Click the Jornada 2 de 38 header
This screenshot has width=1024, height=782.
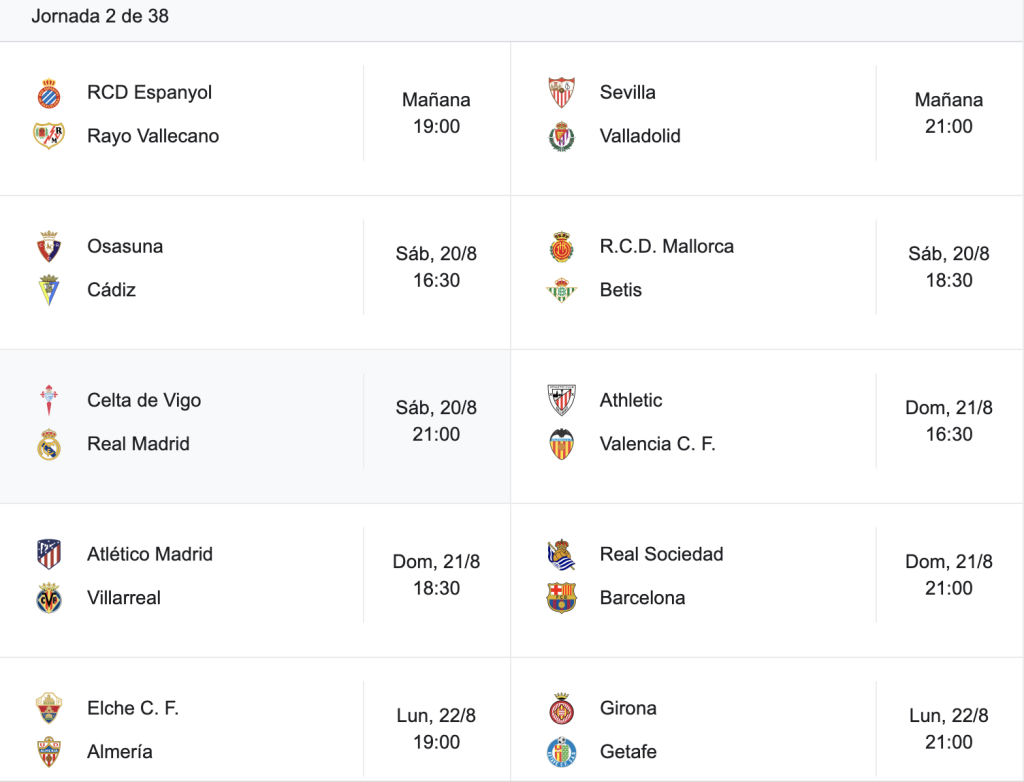tap(100, 16)
